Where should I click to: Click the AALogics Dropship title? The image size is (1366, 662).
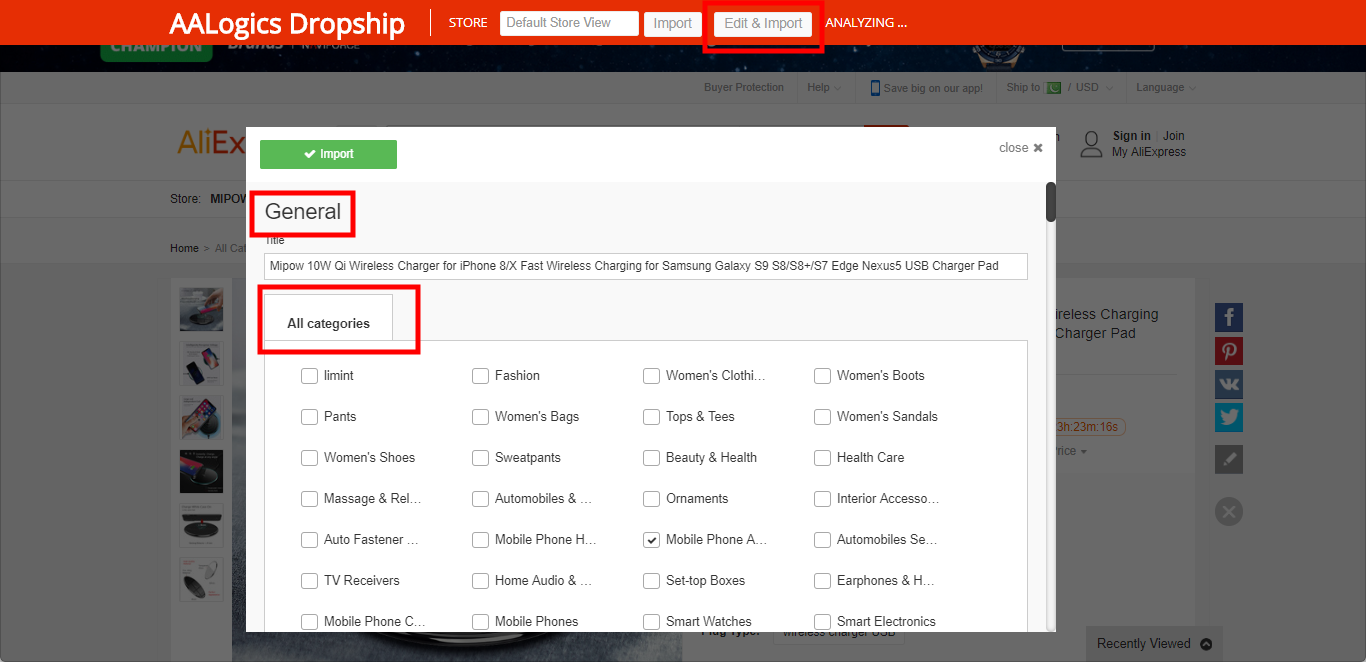point(287,24)
